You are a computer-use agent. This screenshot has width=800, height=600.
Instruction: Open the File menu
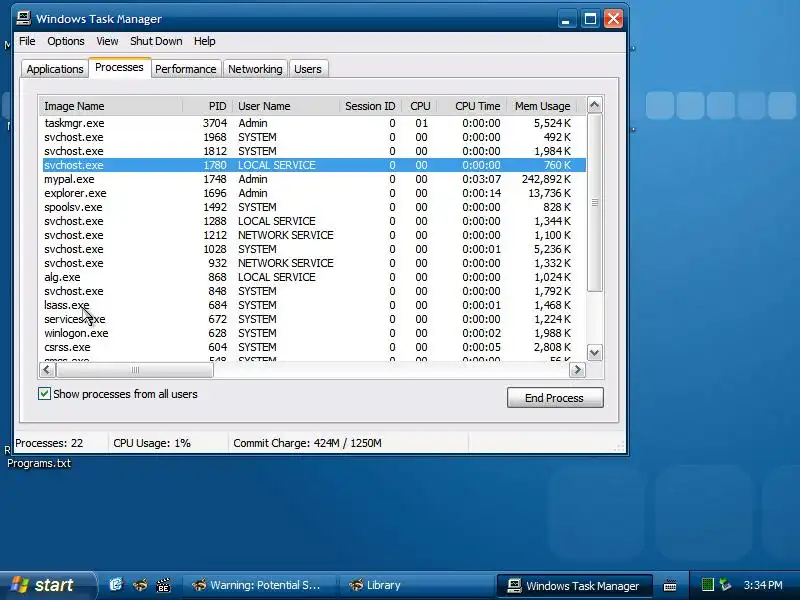tap(27, 41)
